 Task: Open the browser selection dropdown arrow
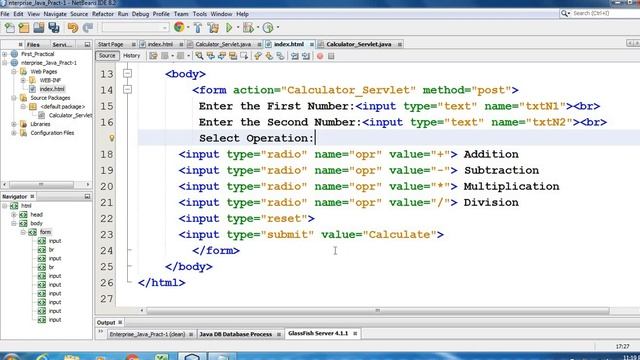(188, 27)
